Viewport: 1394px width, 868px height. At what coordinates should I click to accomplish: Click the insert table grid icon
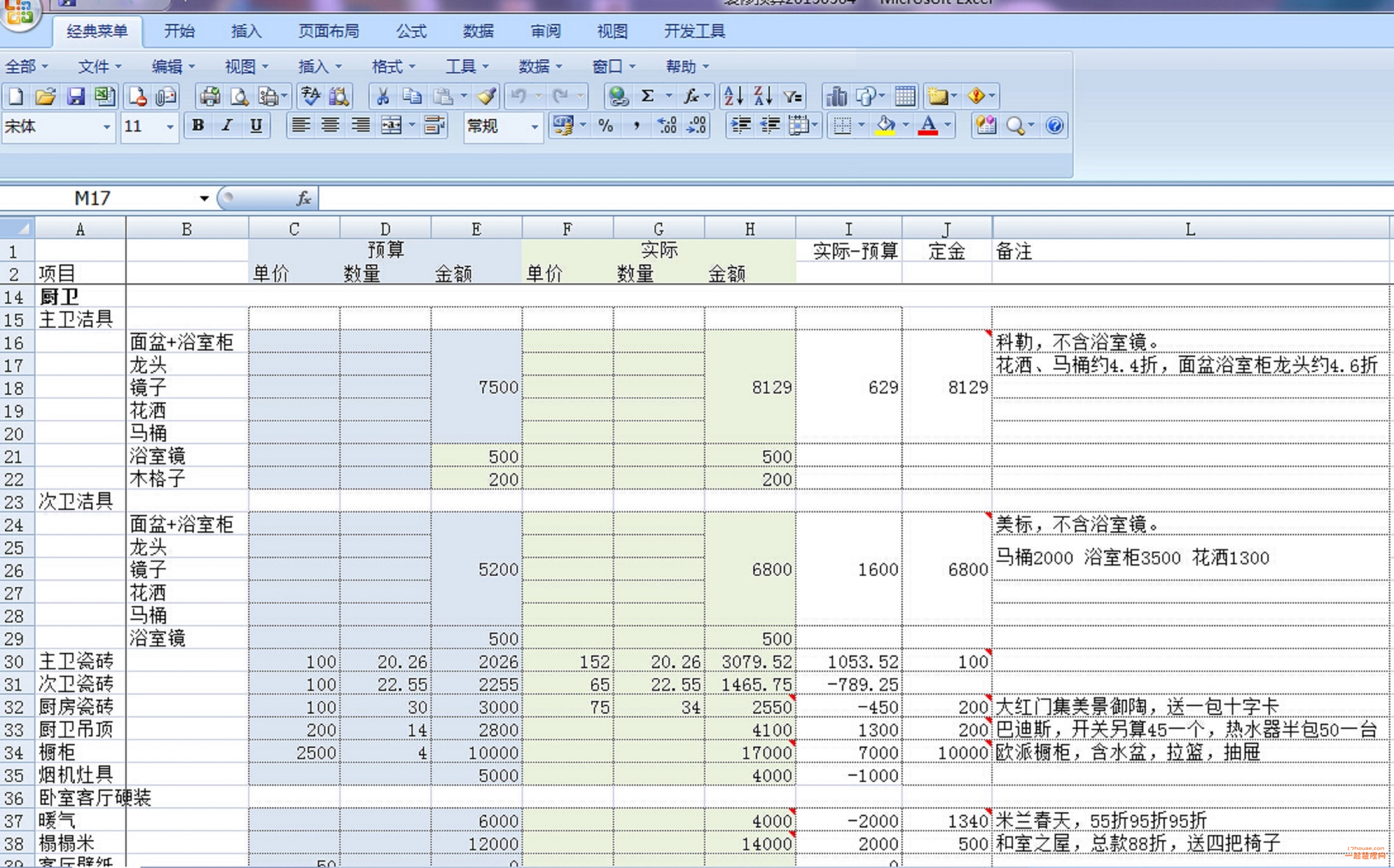pyautogui.click(x=905, y=96)
